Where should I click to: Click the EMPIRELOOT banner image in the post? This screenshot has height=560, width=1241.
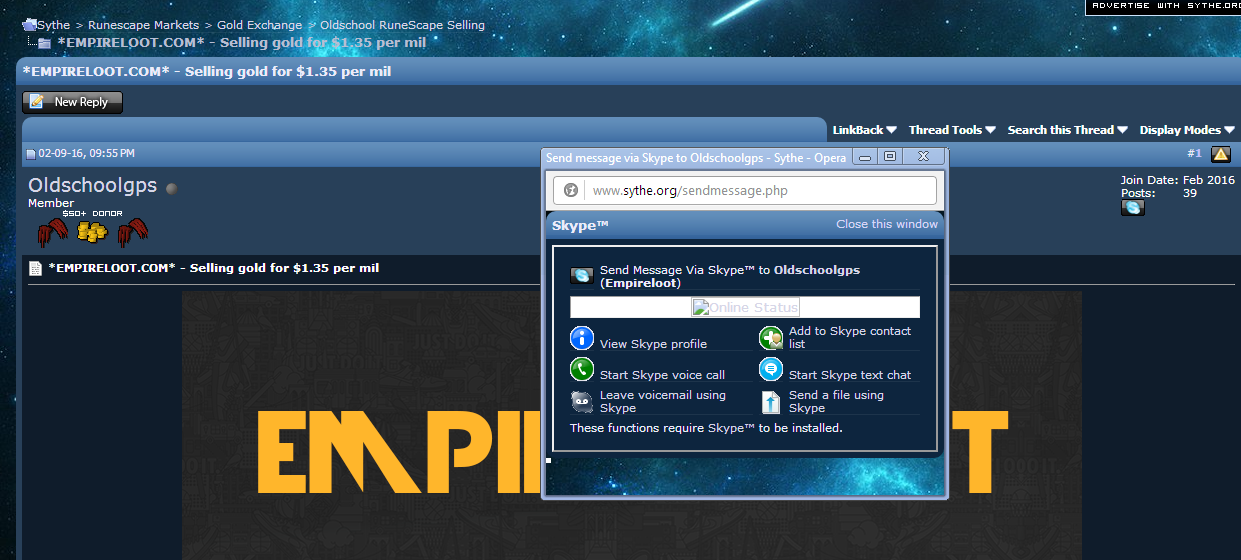(631, 425)
